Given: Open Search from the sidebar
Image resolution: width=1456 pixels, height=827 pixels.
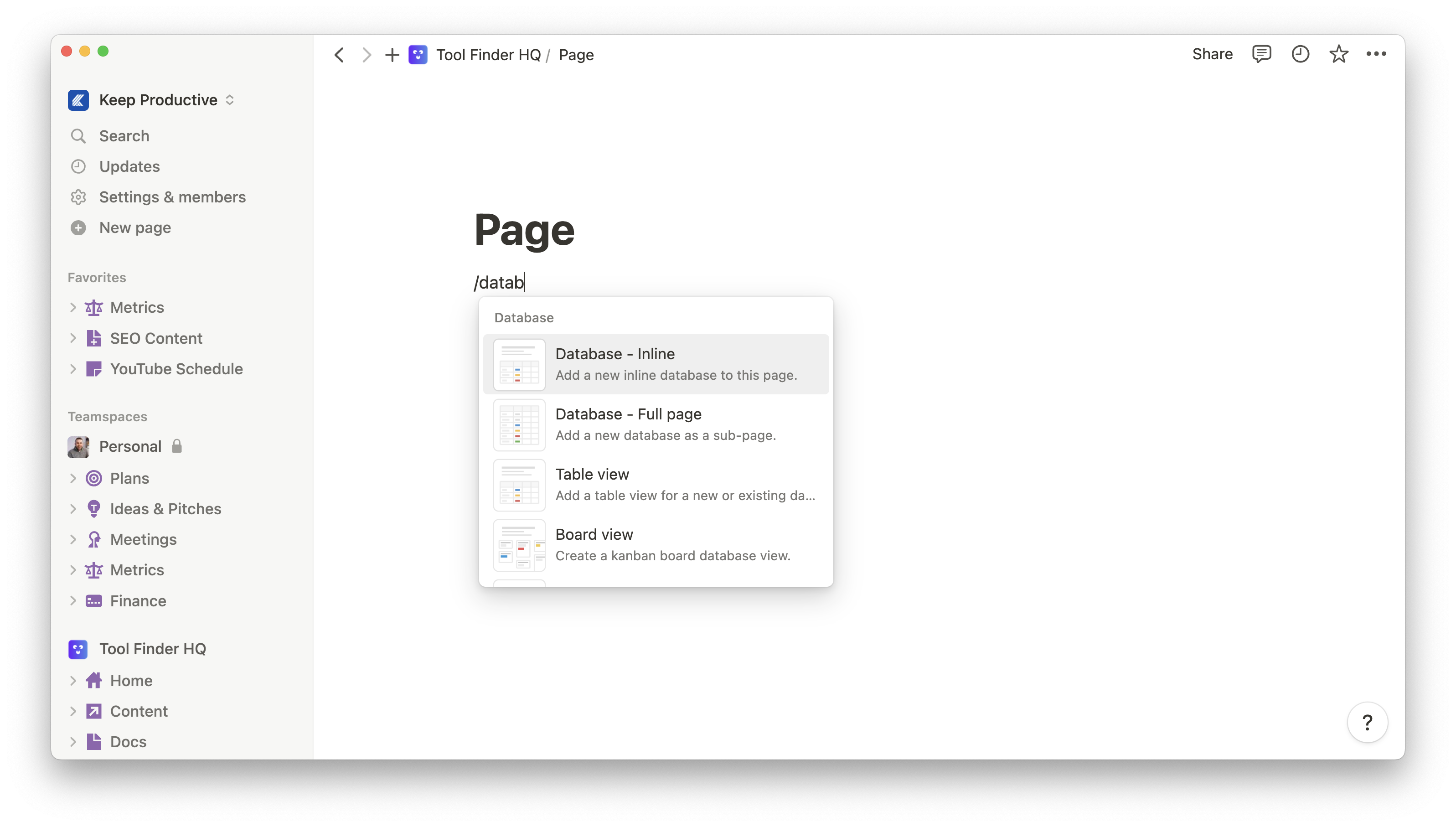Looking at the screenshot, I should pyautogui.click(x=123, y=136).
